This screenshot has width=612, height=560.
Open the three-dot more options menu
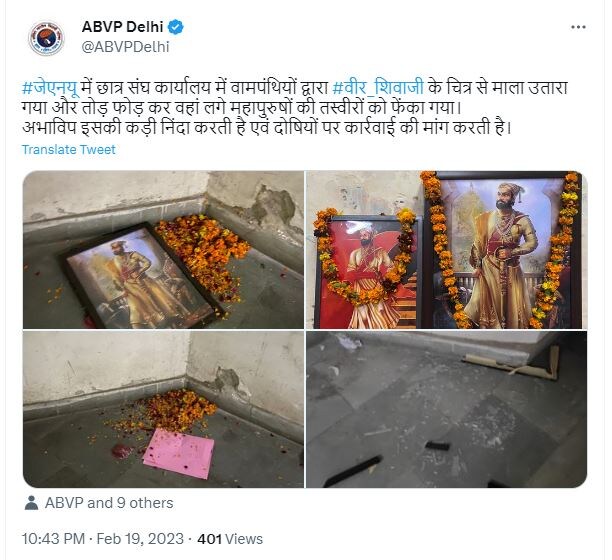tap(578, 27)
